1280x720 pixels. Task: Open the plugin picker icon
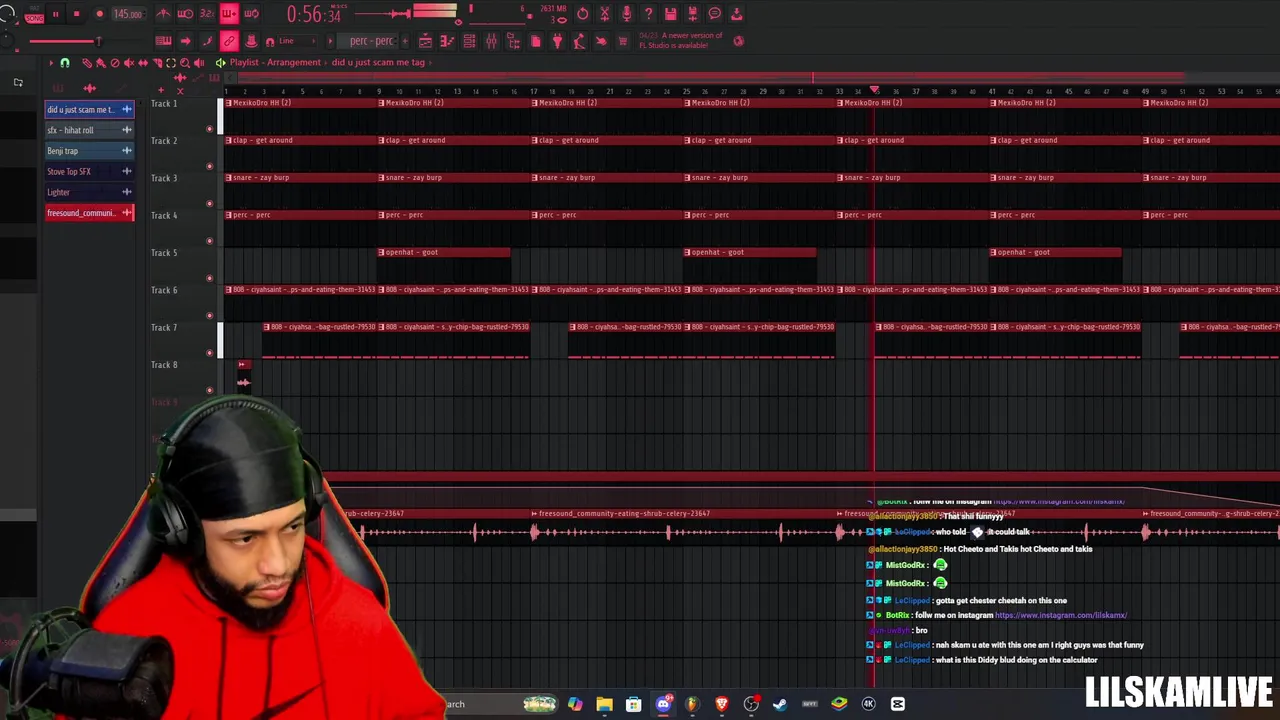[513, 41]
